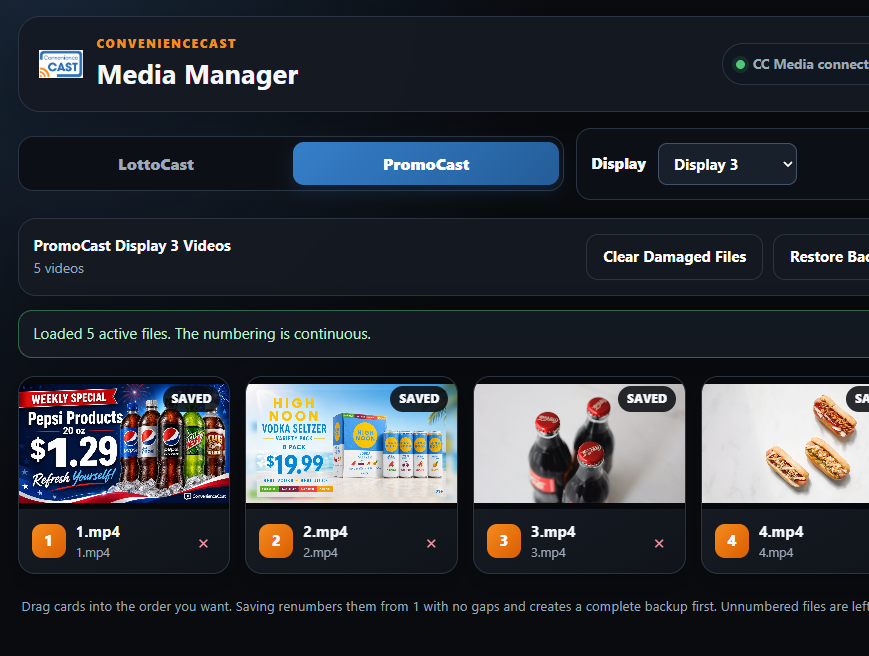
Task: Switch to the LottoCast tab
Action: 156,165
